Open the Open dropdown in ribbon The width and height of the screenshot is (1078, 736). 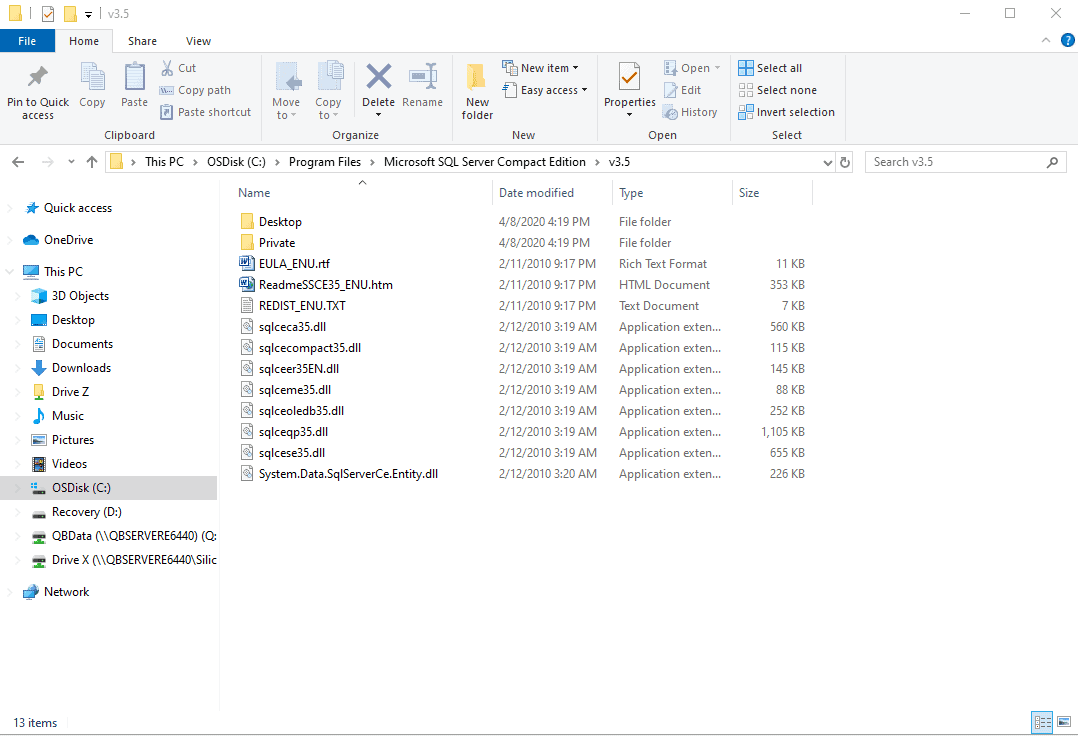coord(692,68)
